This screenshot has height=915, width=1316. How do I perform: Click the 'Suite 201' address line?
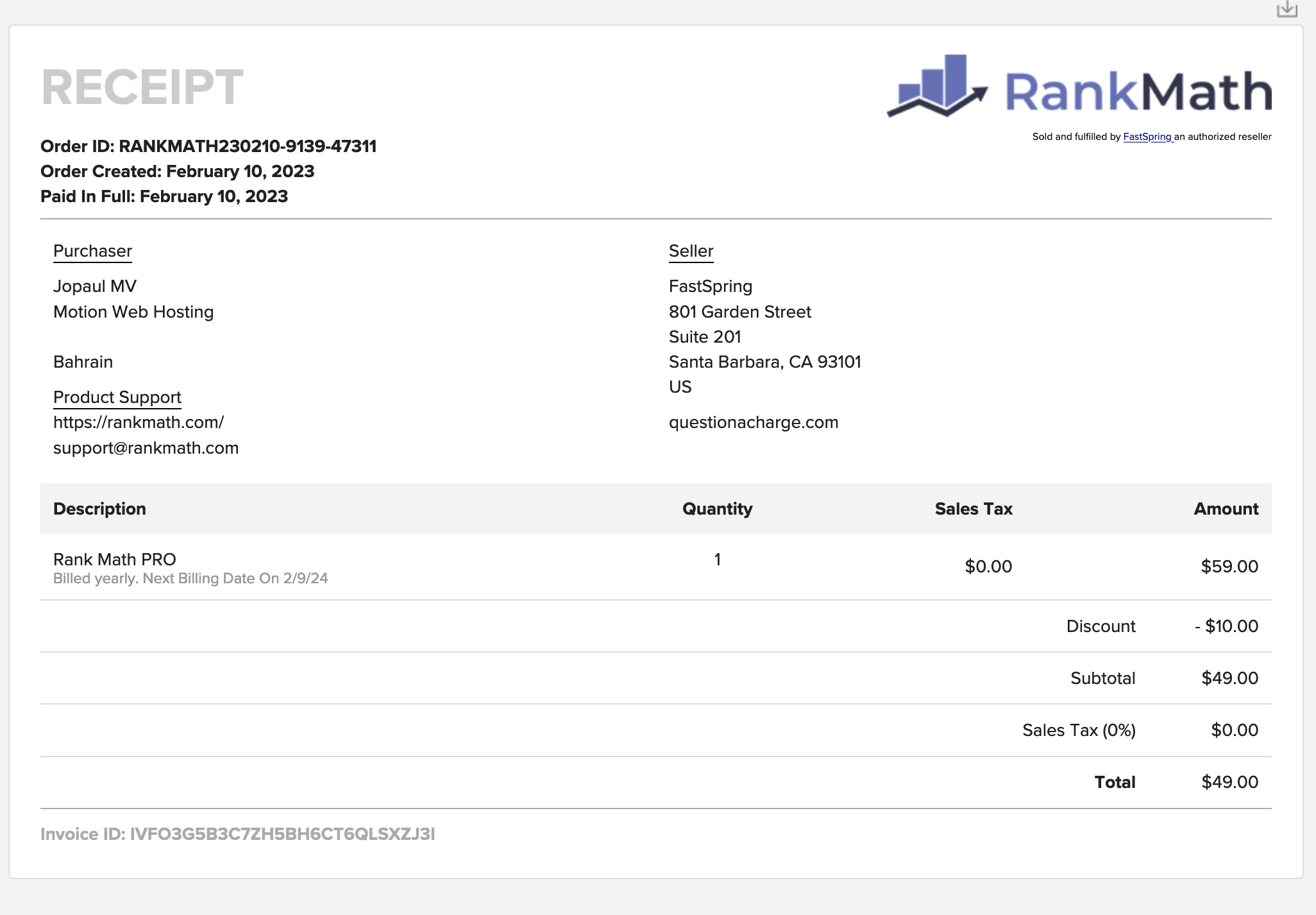pyautogui.click(x=705, y=337)
